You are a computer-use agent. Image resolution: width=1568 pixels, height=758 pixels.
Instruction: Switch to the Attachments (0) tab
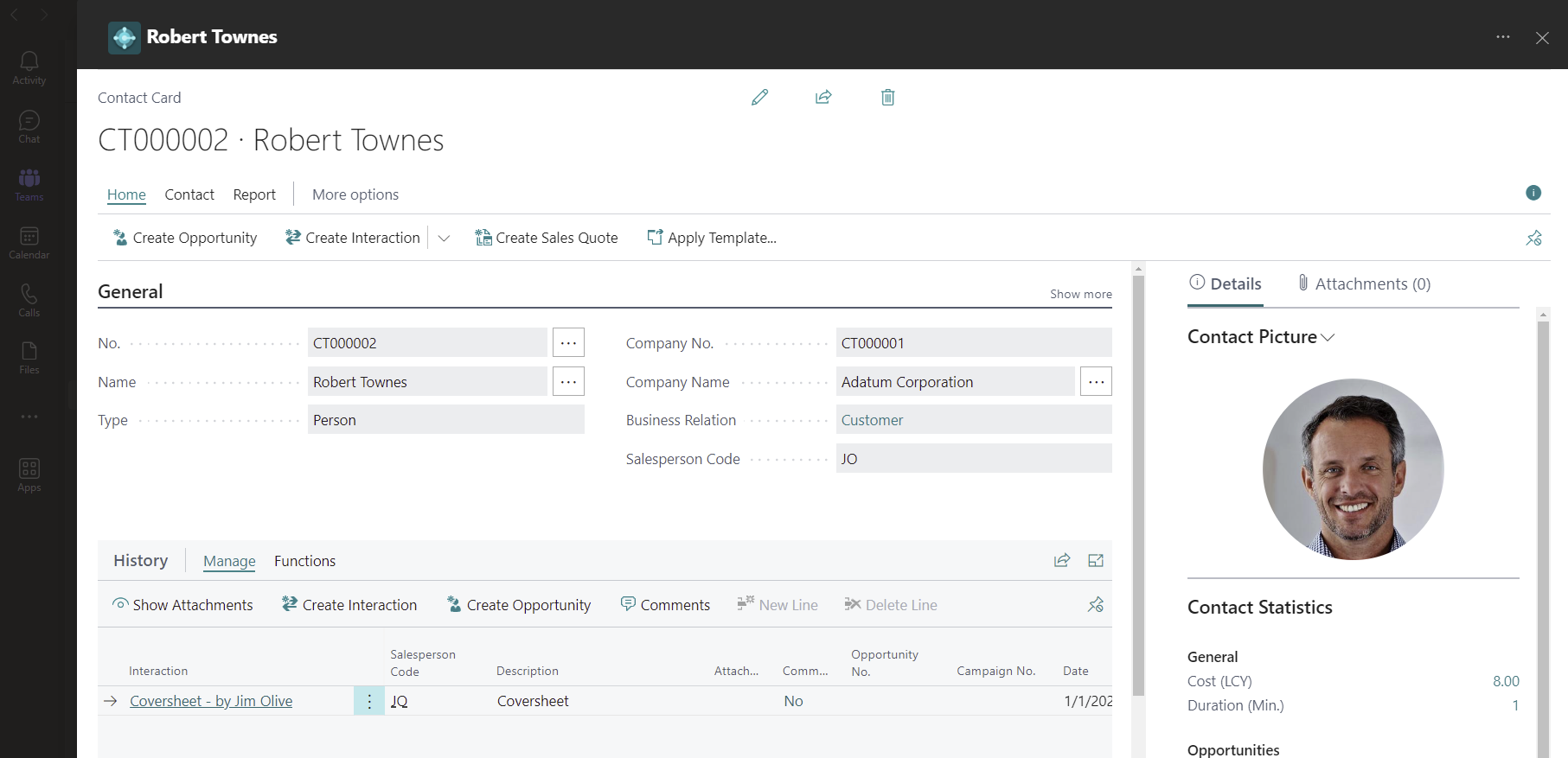point(1364,283)
